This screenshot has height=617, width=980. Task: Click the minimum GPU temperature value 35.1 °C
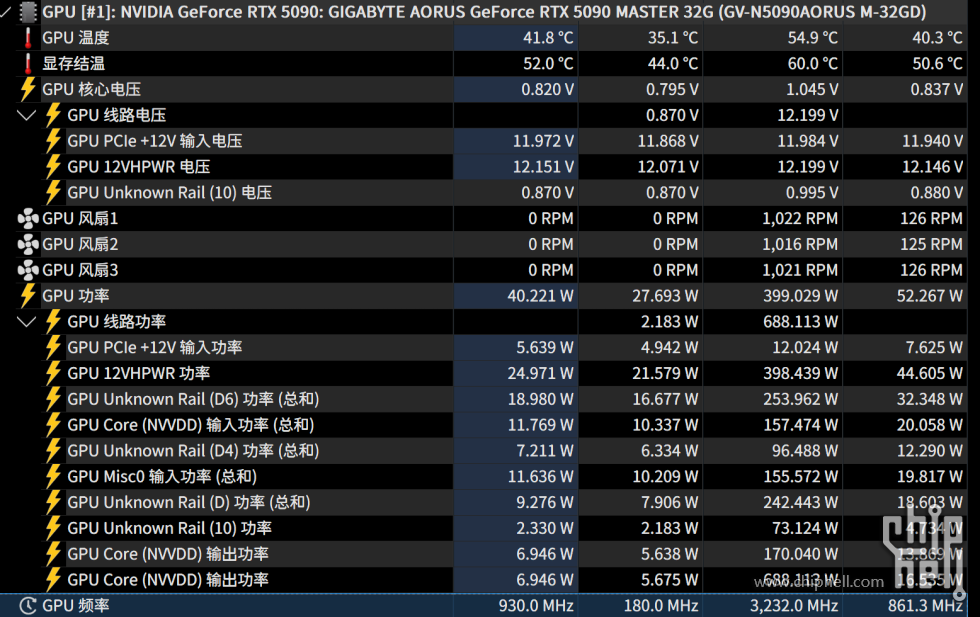672,38
